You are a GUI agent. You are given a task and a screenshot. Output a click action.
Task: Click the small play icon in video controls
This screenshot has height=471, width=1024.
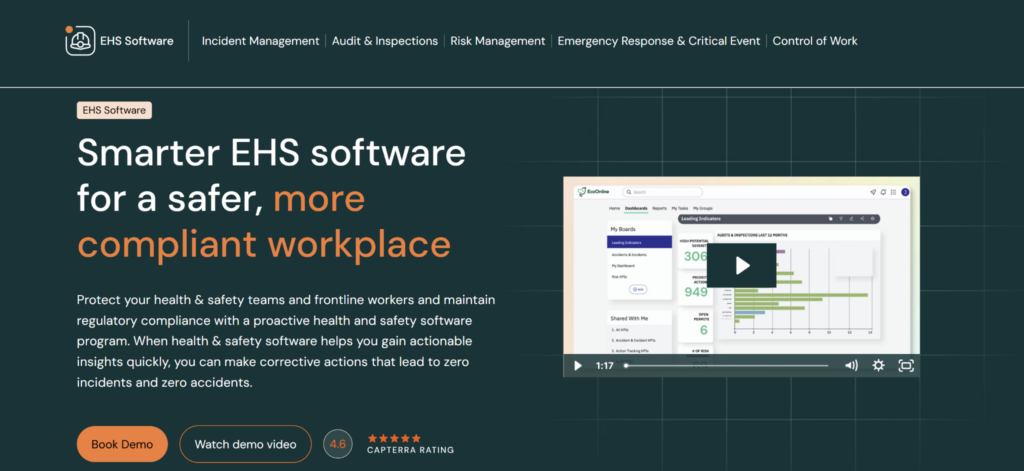[577, 366]
